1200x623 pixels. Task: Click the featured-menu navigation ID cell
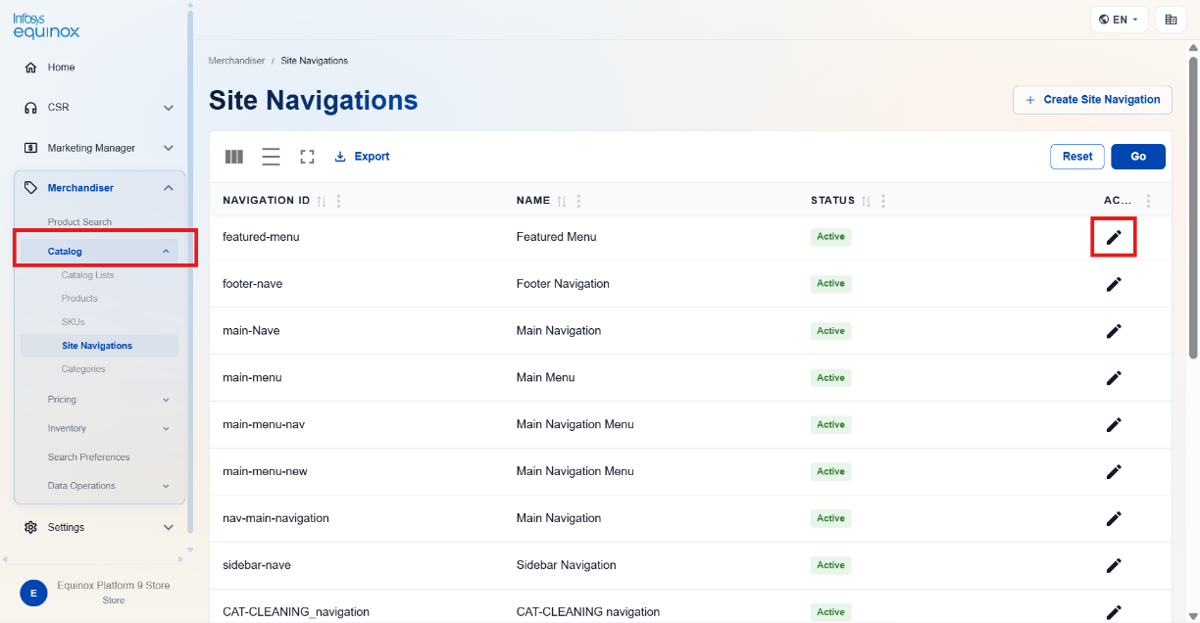[x=261, y=237]
